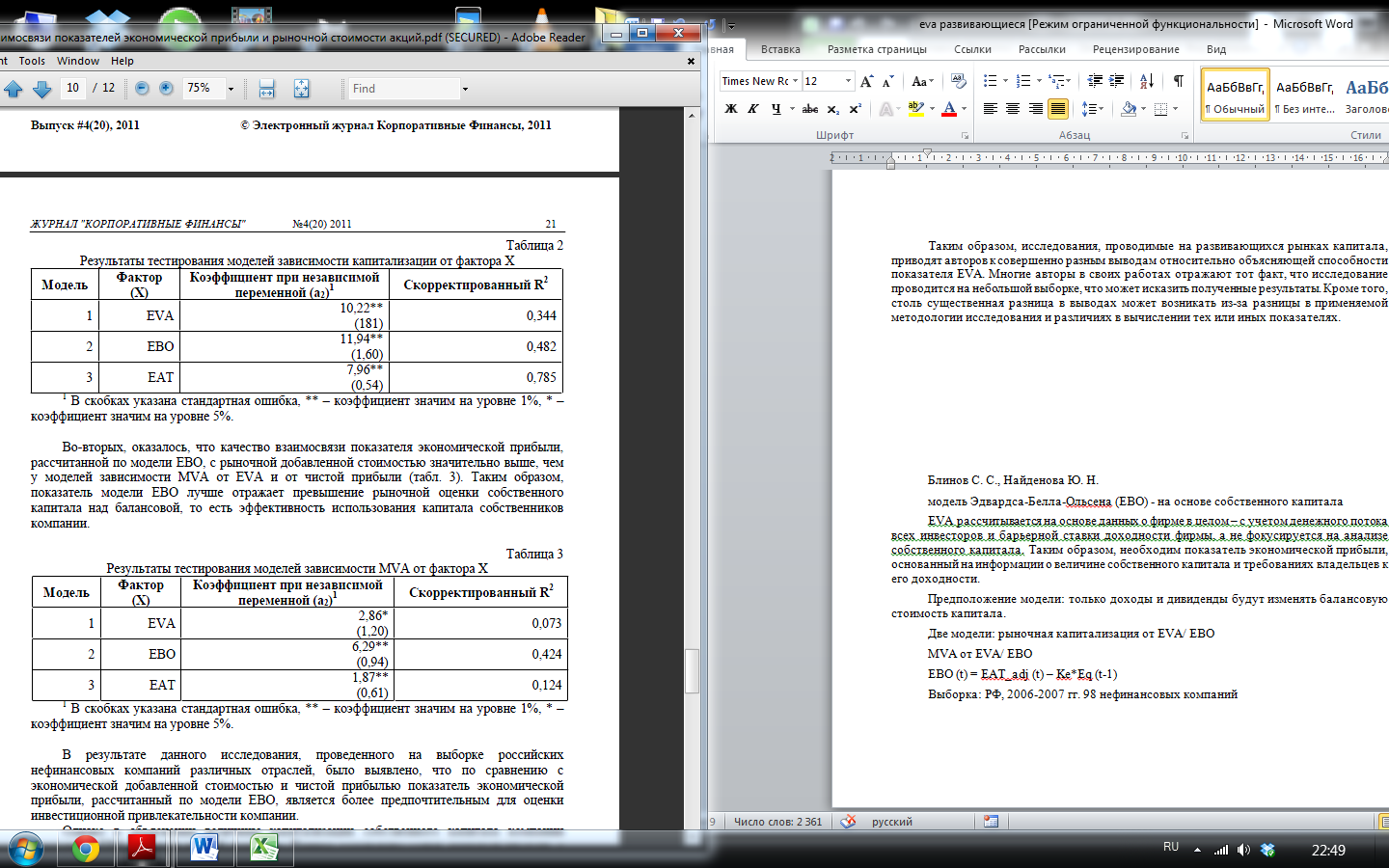Open the borders dropdown in Word
The height and width of the screenshot is (868, 1389).
click(1175, 109)
